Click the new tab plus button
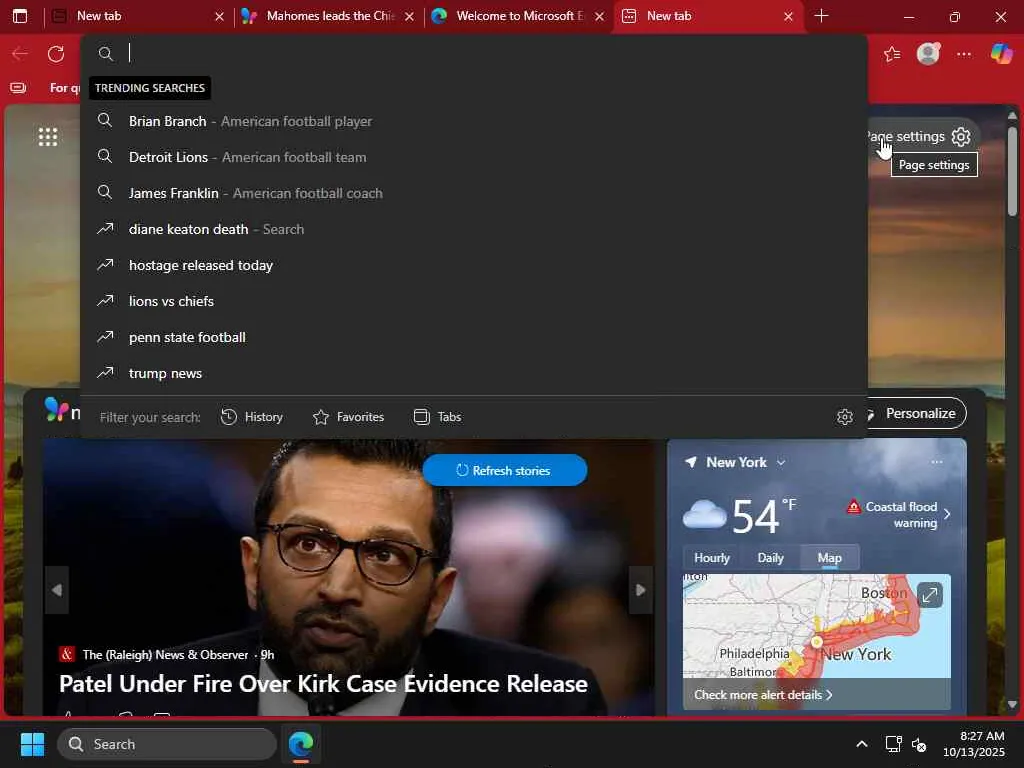The width and height of the screenshot is (1024, 768). point(822,16)
